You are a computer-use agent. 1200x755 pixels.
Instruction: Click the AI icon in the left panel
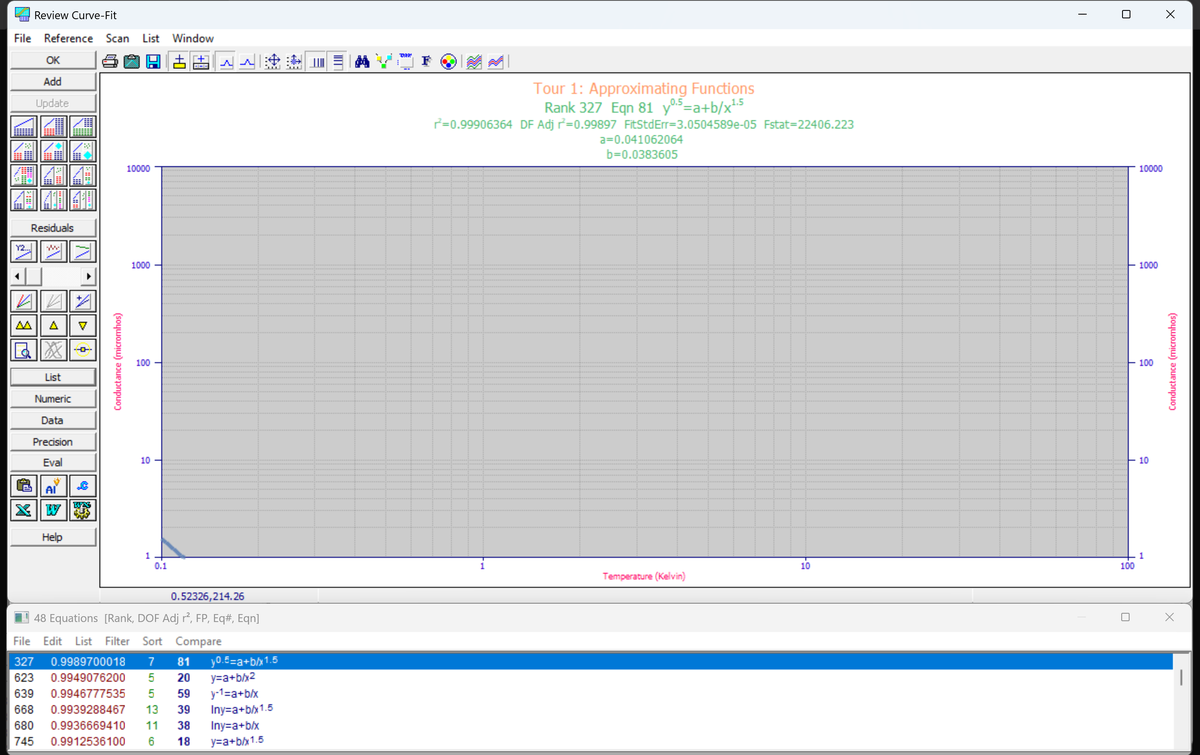pos(52,487)
